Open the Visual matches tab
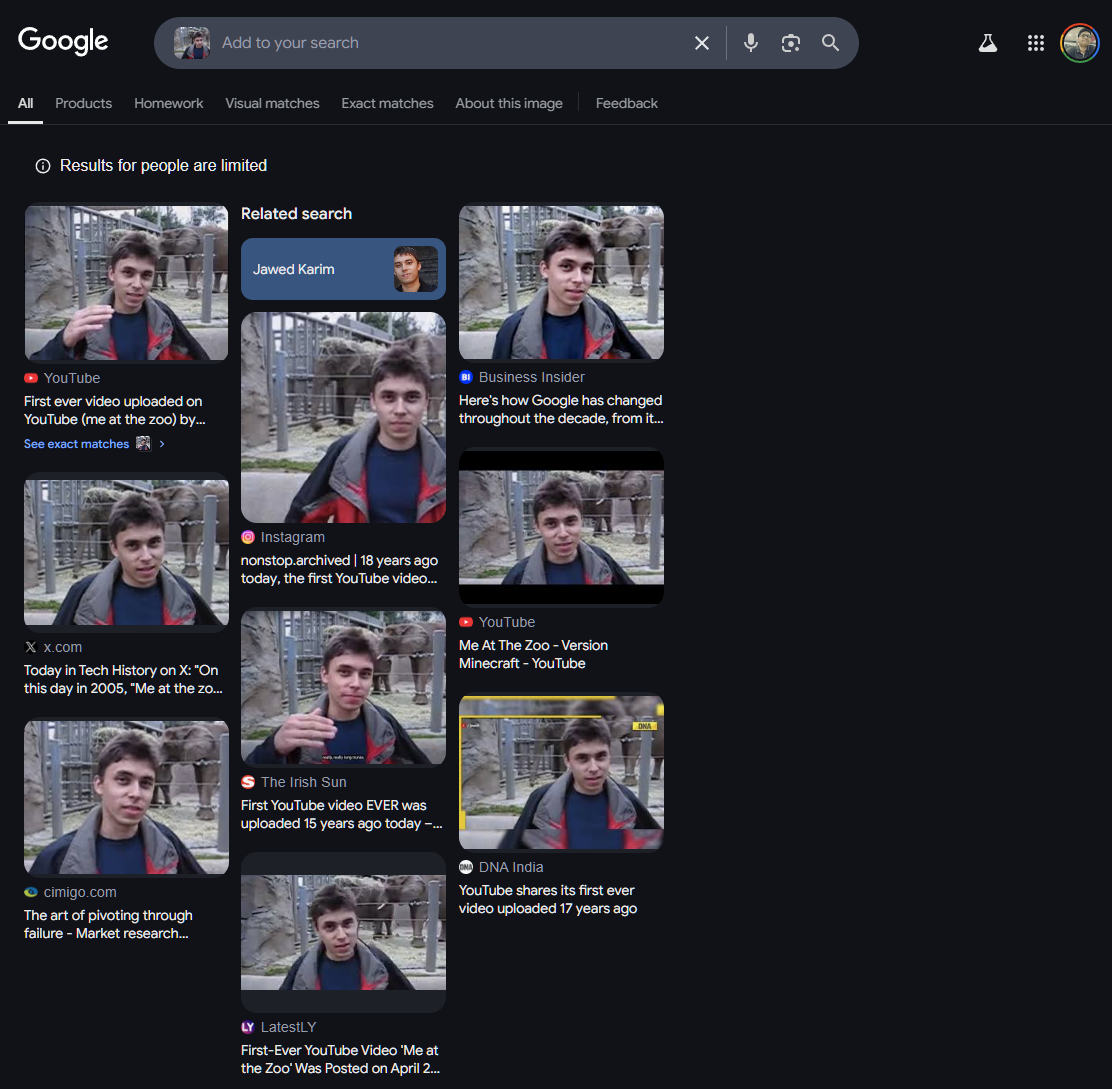The image size is (1112, 1089). click(272, 104)
